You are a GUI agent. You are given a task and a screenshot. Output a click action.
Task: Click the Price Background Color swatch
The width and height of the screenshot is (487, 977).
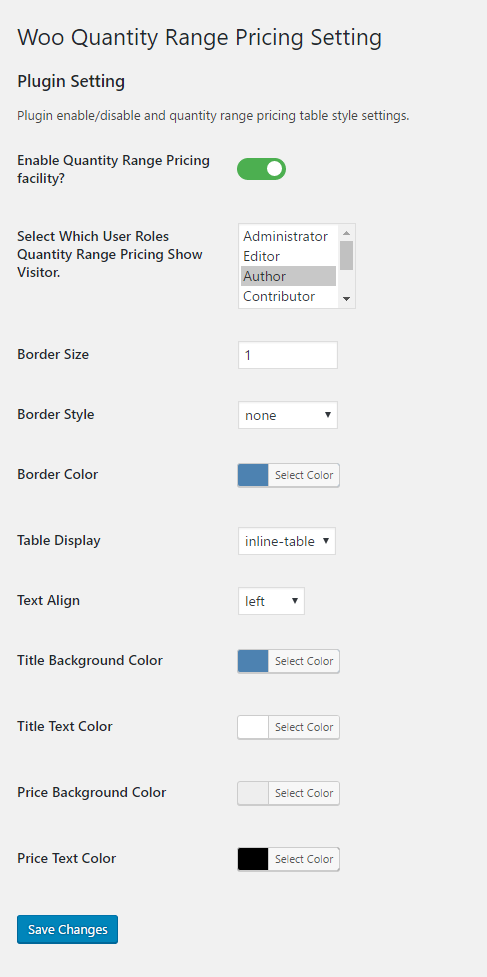pyautogui.click(x=253, y=793)
